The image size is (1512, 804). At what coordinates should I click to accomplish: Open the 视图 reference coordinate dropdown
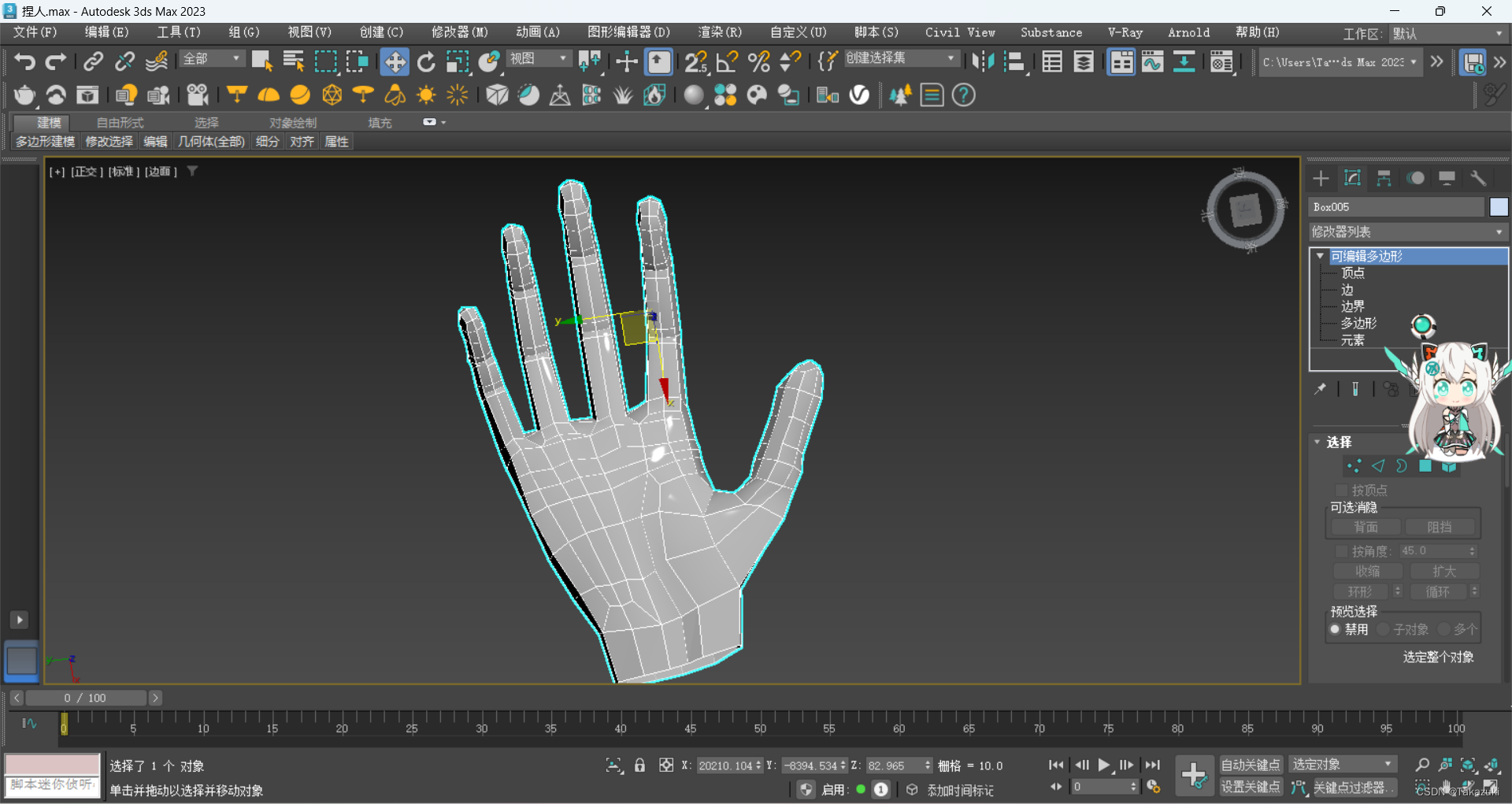pyautogui.click(x=539, y=59)
